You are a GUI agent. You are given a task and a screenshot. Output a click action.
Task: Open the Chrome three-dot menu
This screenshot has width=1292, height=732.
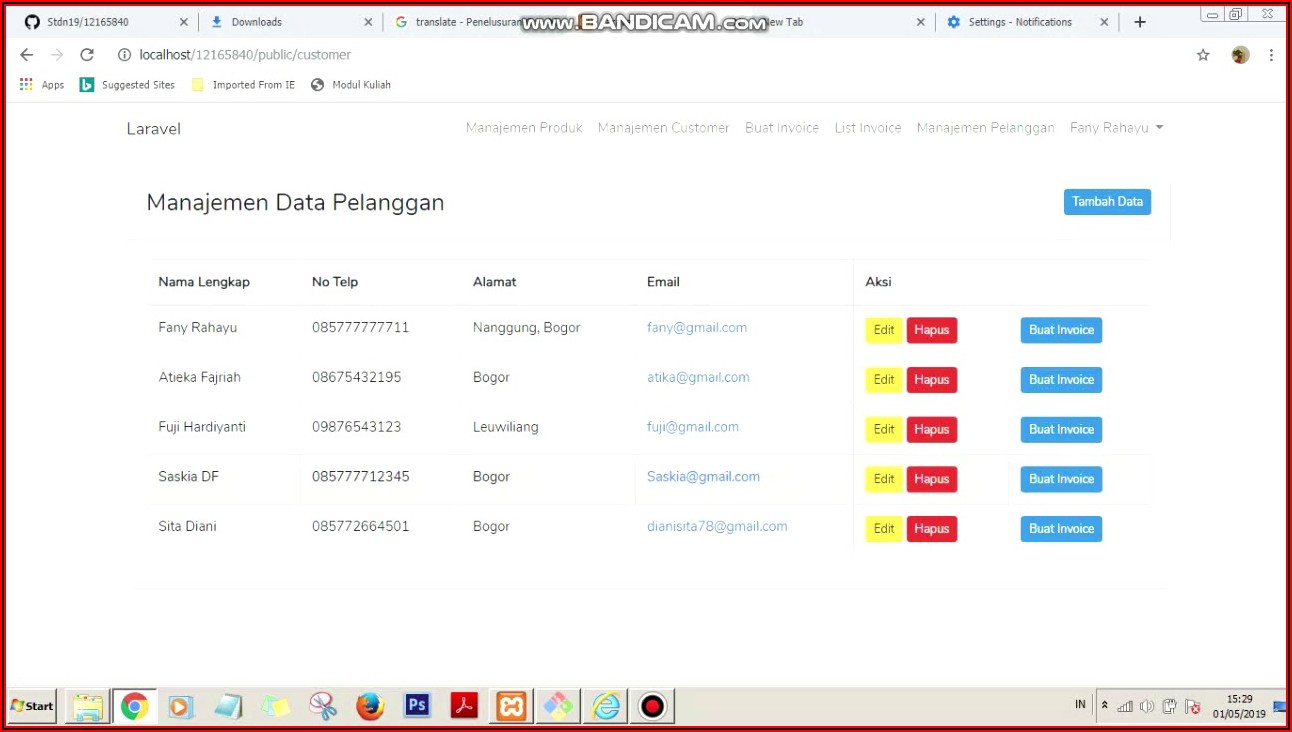1271,55
